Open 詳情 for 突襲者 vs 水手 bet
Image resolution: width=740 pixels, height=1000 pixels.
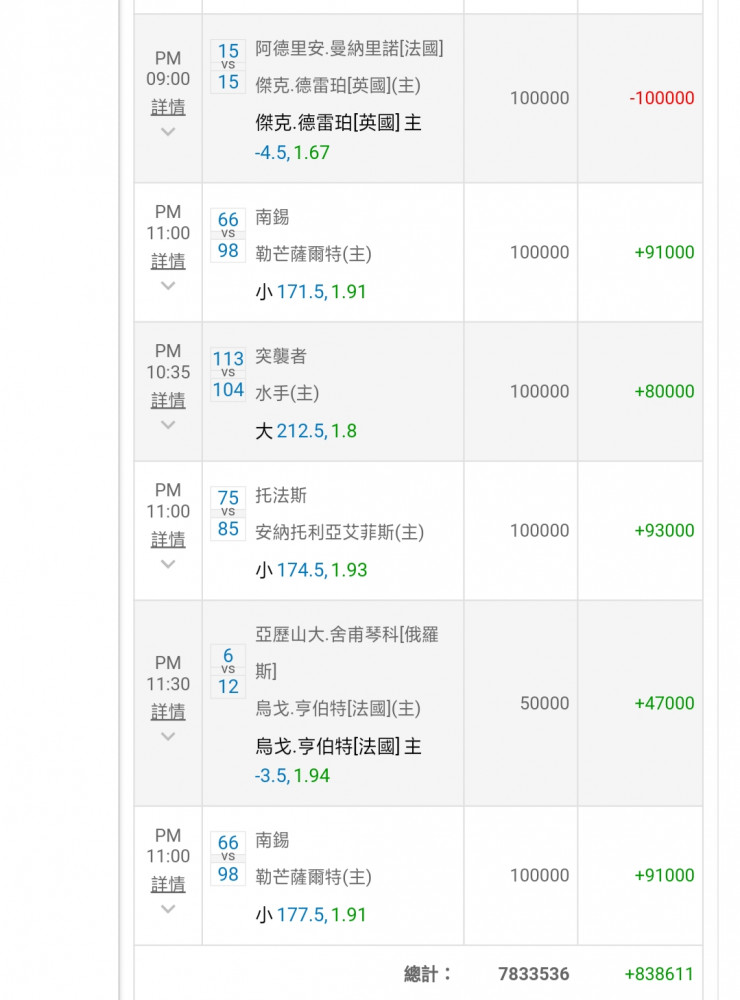tap(168, 400)
